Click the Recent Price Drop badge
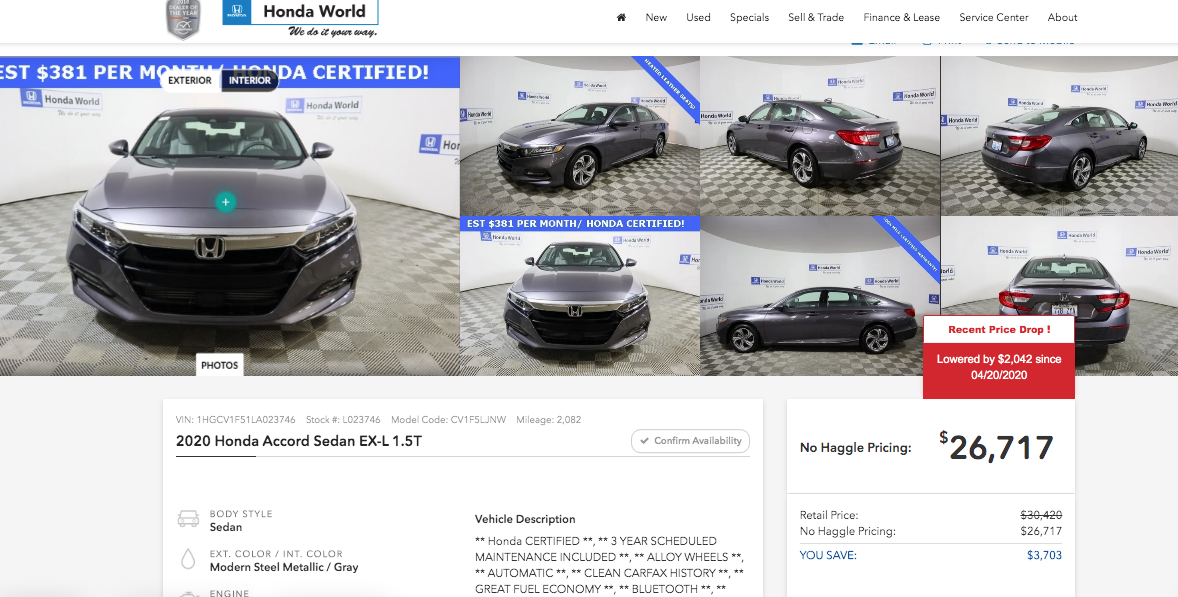The image size is (1178, 597). [998, 330]
